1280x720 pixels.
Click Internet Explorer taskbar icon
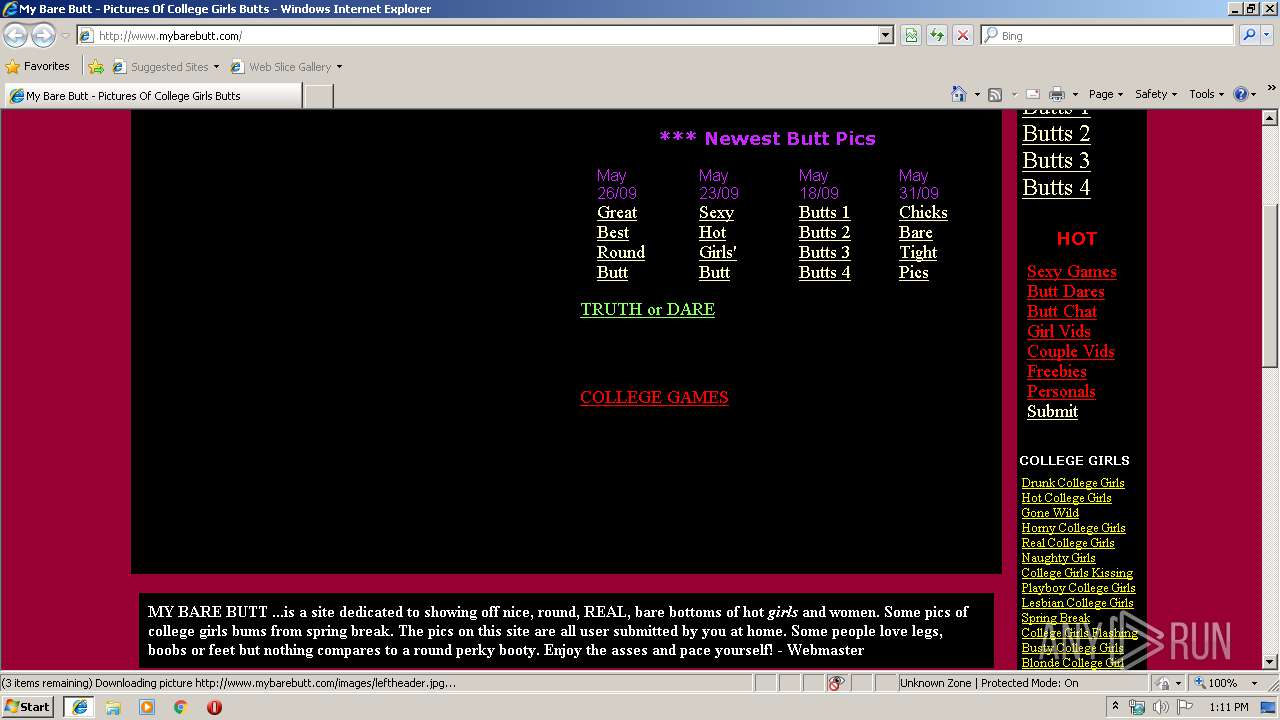[x=79, y=706]
